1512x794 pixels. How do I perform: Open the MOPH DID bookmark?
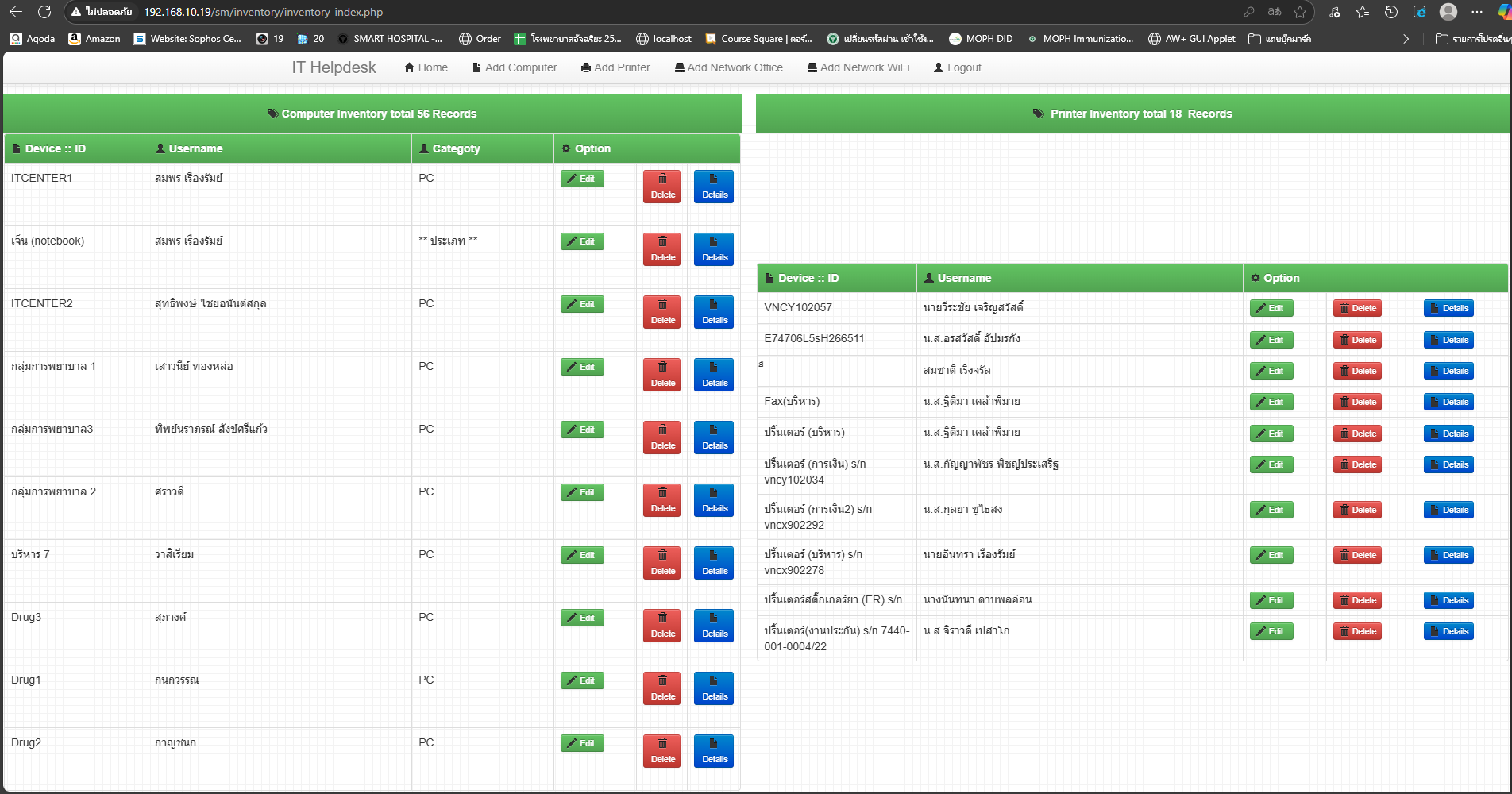981,38
